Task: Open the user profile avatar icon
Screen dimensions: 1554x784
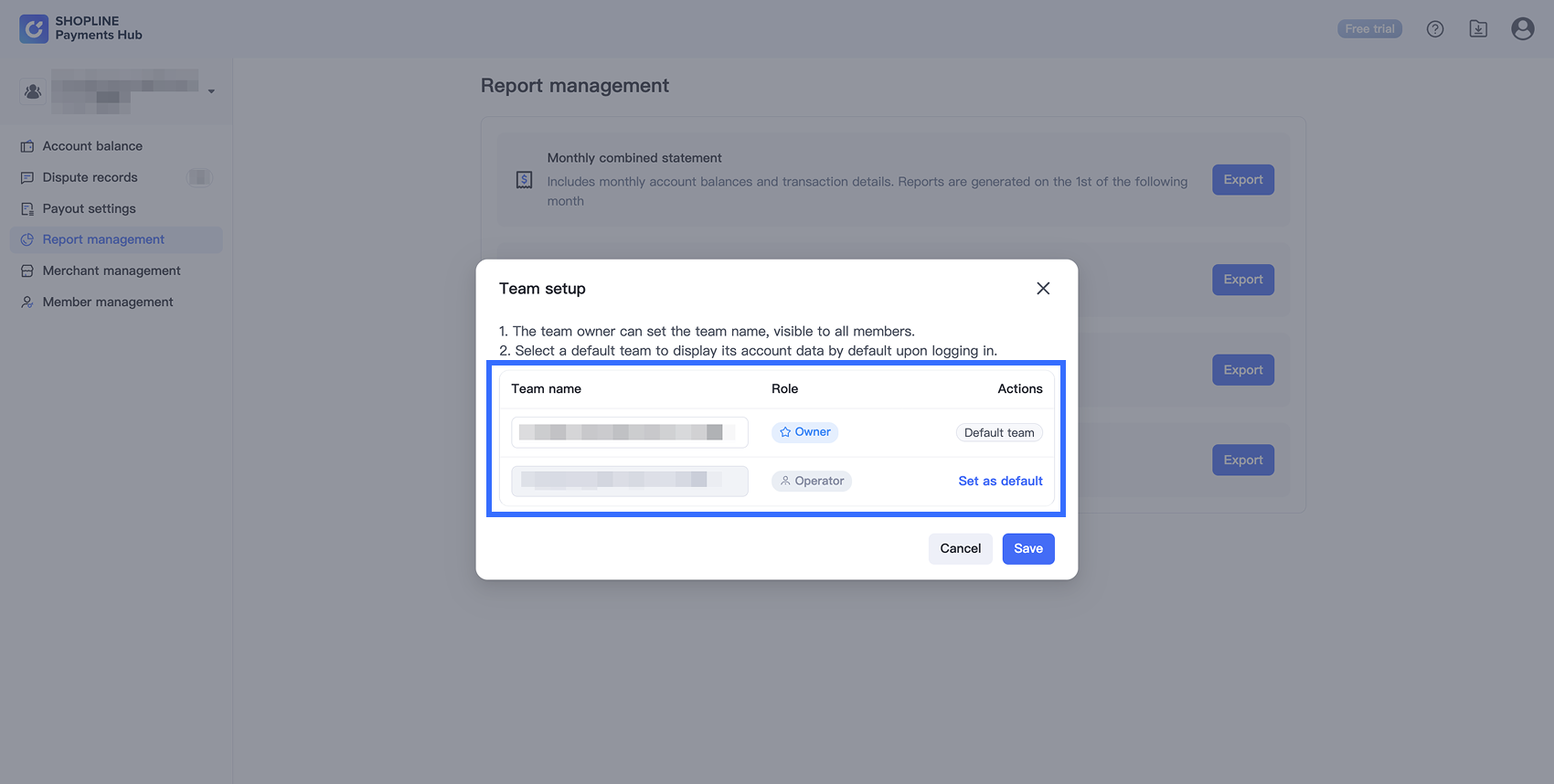Action: (x=1523, y=29)
